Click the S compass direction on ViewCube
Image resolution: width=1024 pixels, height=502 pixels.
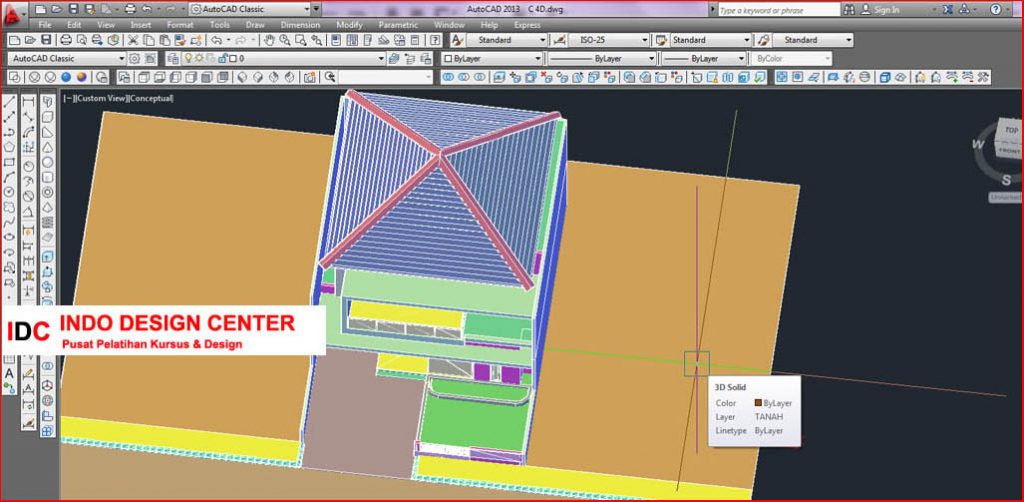pyautogui.click(x=1006, y=180)
